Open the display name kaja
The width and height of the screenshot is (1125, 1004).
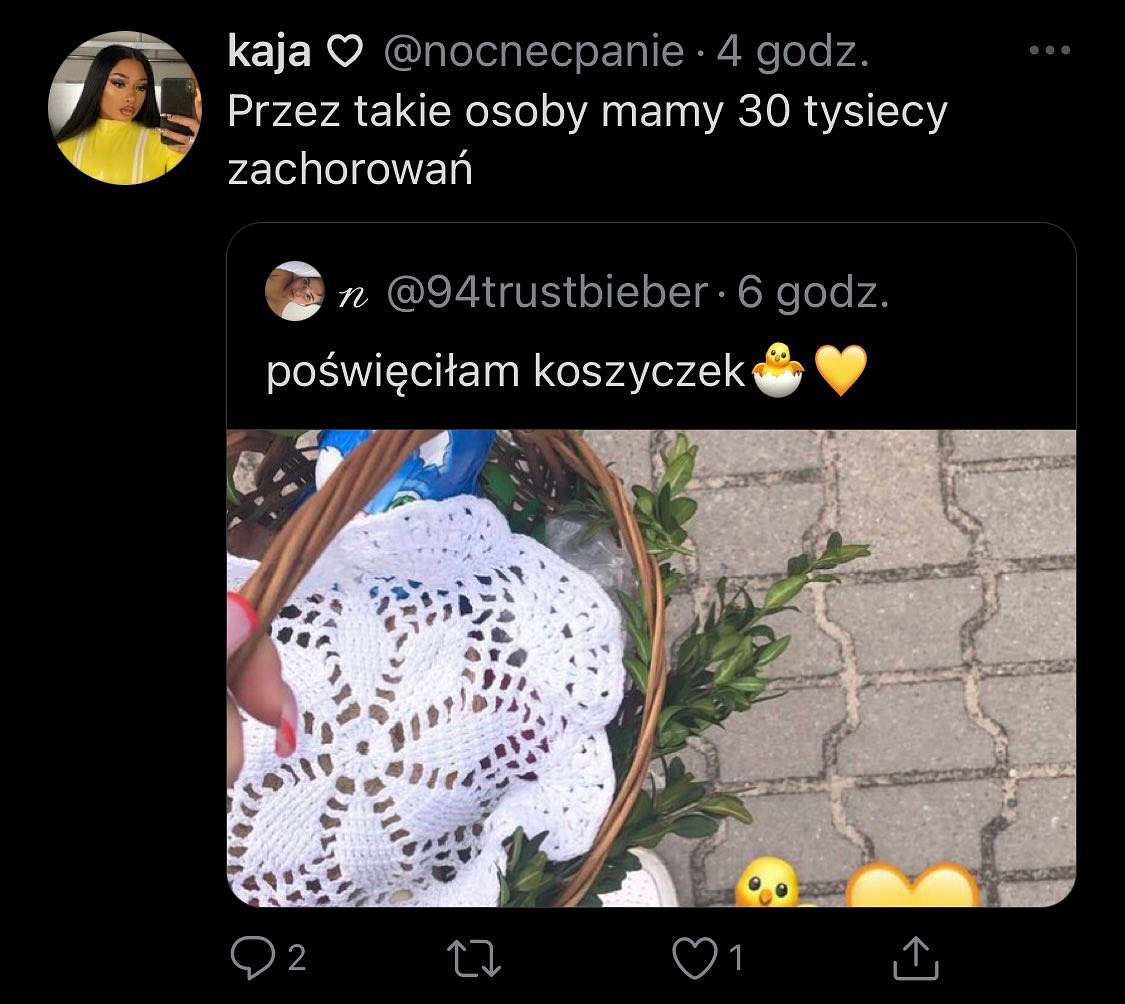[x=269, y=52]
